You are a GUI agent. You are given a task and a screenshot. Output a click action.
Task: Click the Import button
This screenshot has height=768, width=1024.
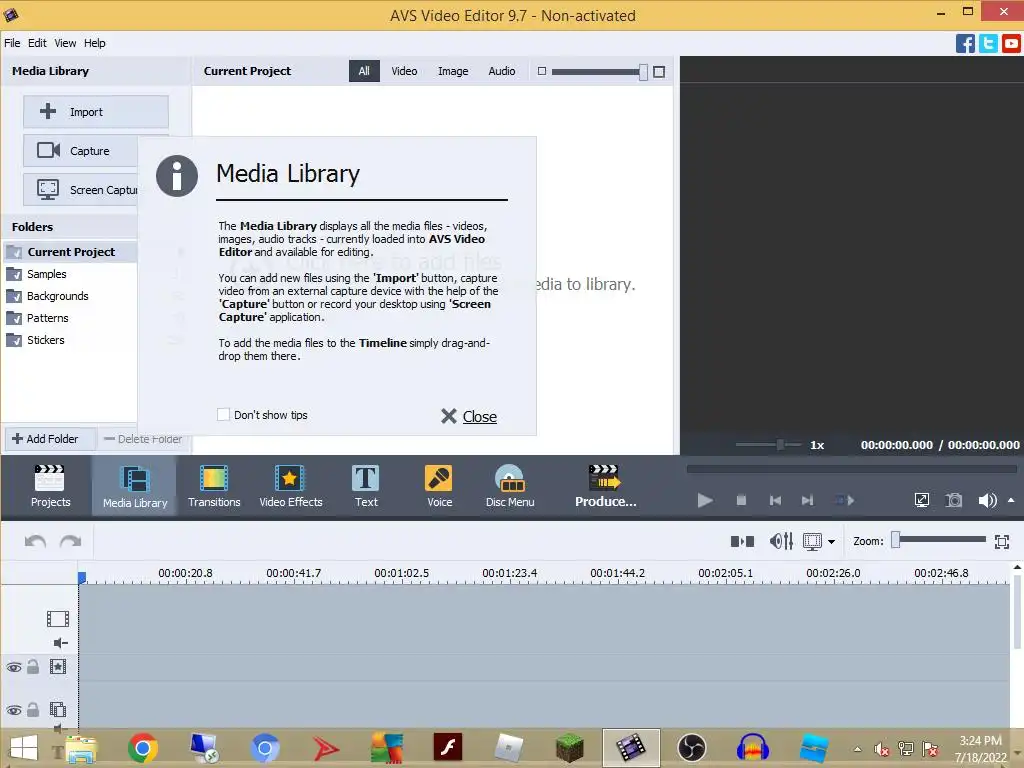click(96, 112)
